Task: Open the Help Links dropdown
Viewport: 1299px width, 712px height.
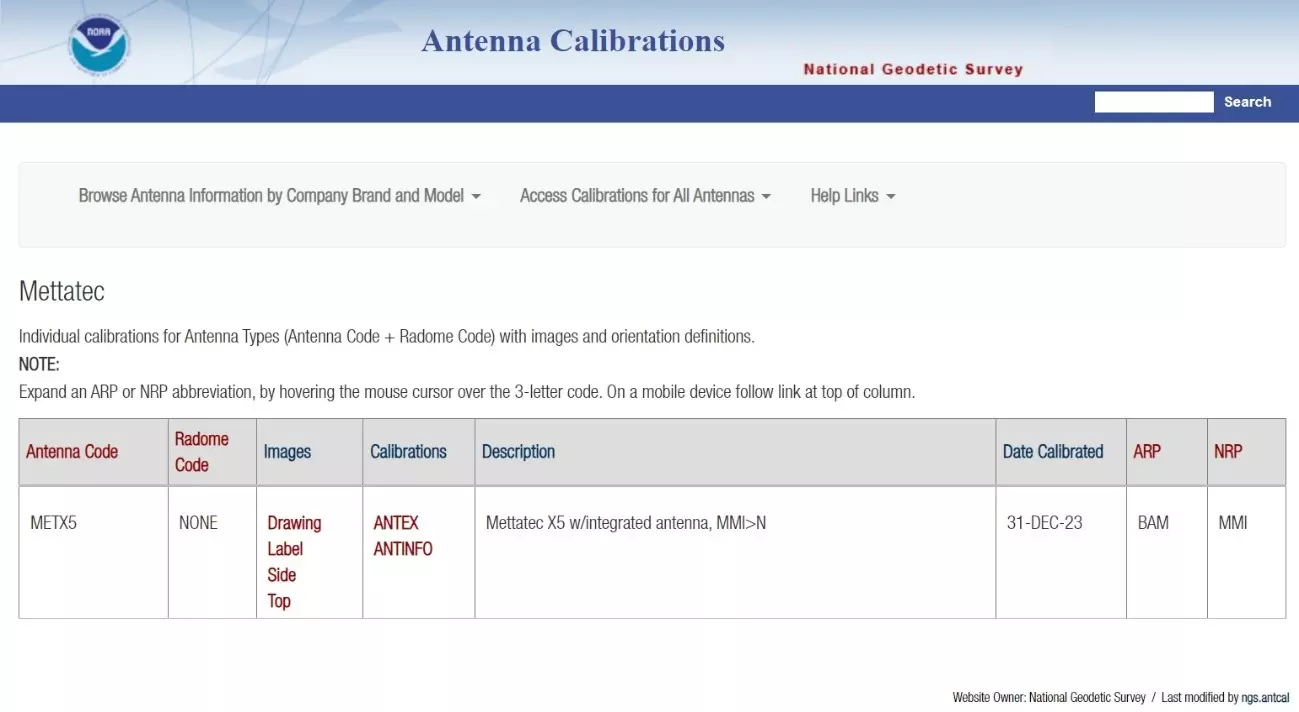Action: [852, 196]
